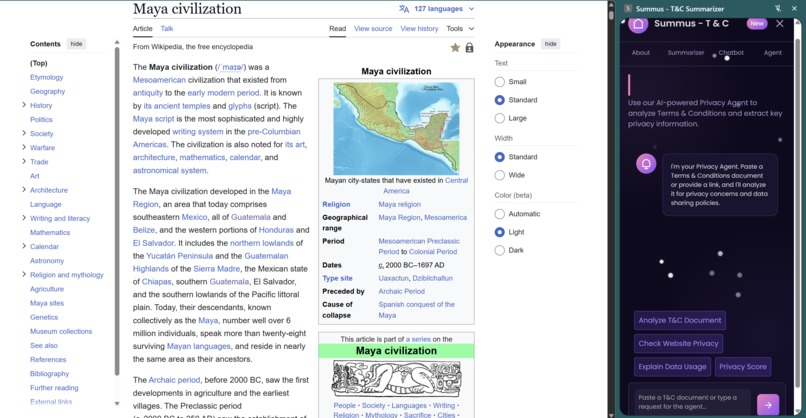Screen dimensions: 806x418
Task: Open the Maya script link
Action: point(153,119)
